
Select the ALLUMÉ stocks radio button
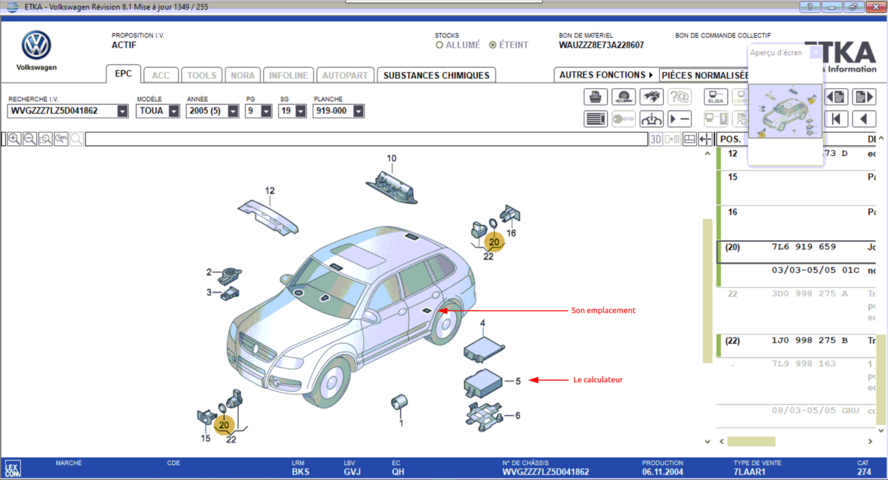coord(439,45)
